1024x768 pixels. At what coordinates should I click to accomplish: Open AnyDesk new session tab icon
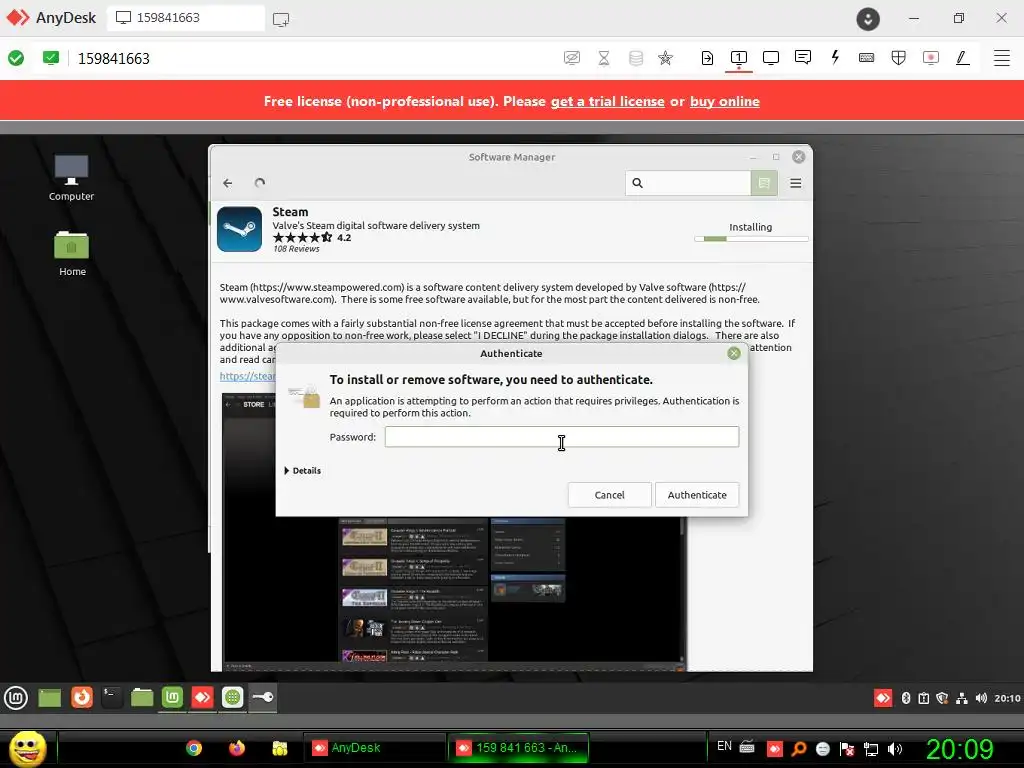point(281,19)
